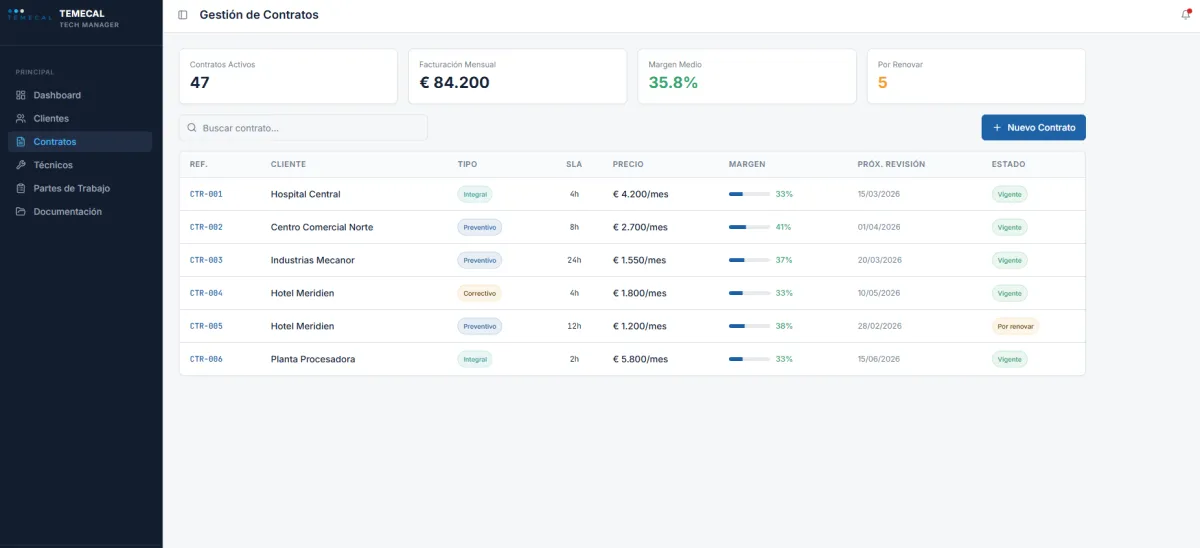Toggle sidebar with the panel icon
The width and height of the screenshot is (1200, 548).
tap(182, 15)
